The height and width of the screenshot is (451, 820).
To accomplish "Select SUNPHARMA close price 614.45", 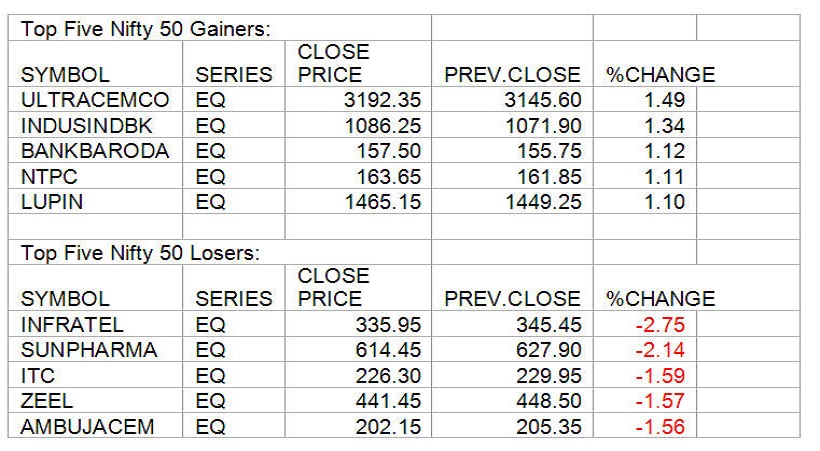I will pos(391,349).
